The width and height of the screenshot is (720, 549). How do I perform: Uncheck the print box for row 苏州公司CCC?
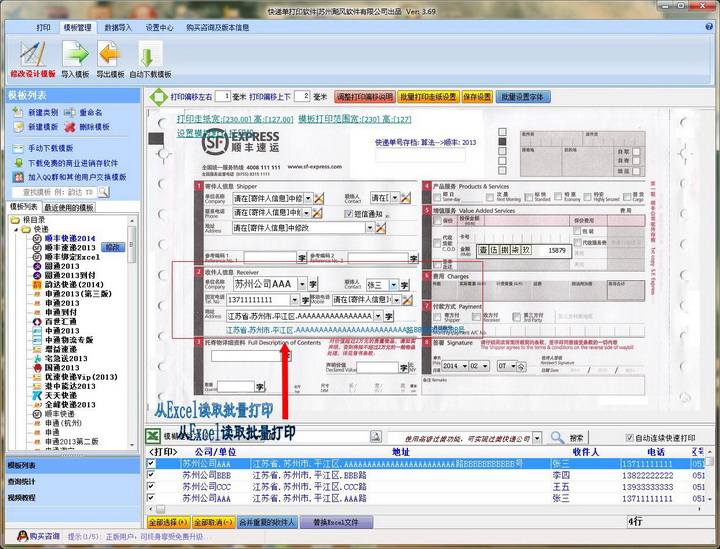point(151,486)
